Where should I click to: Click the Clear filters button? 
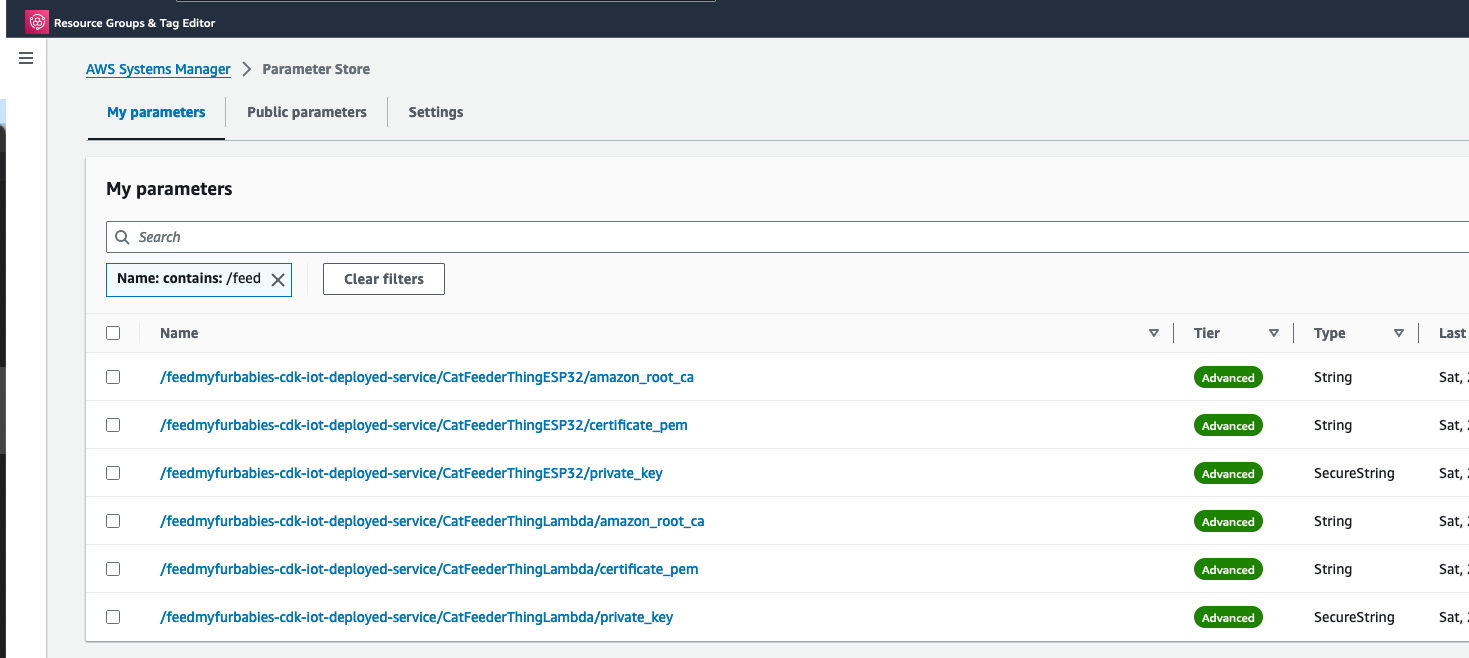point(384,279)
